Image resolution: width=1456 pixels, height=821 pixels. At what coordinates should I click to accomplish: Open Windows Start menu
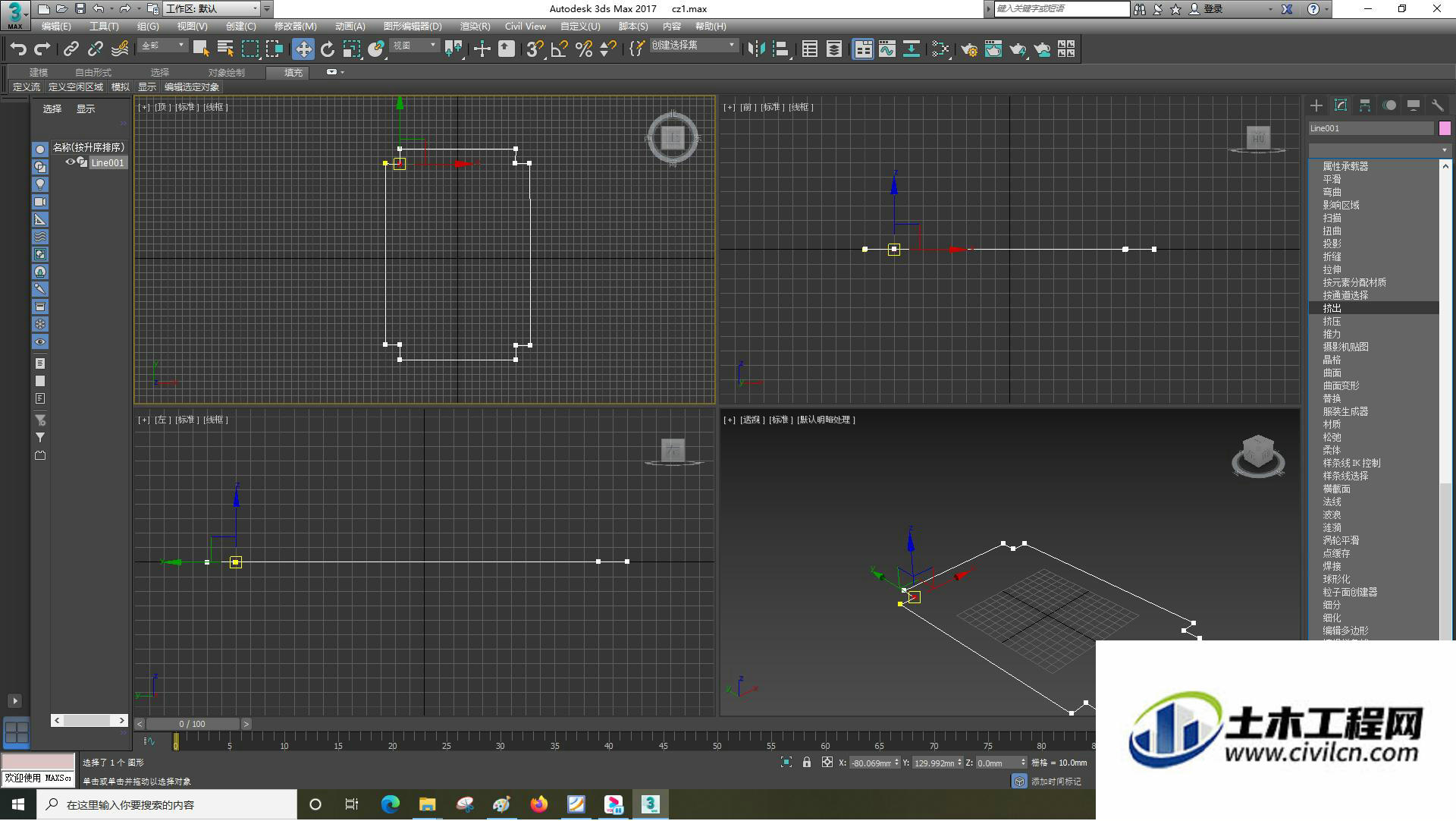18,804
